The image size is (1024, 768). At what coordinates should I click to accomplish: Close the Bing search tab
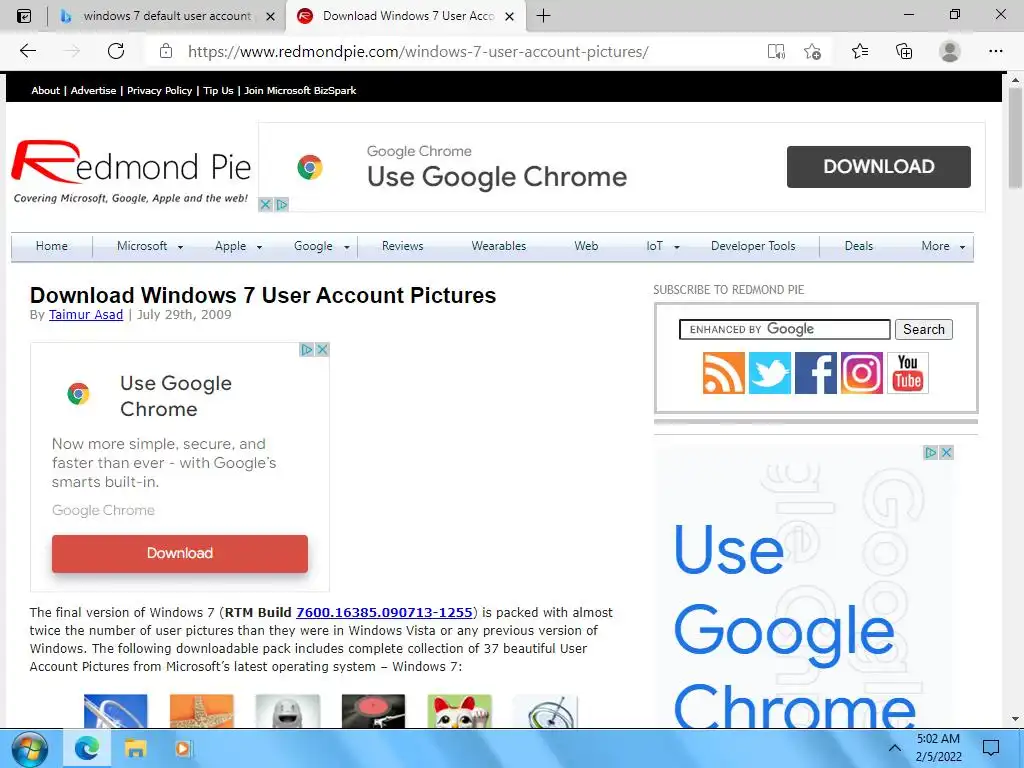point(270,16)
